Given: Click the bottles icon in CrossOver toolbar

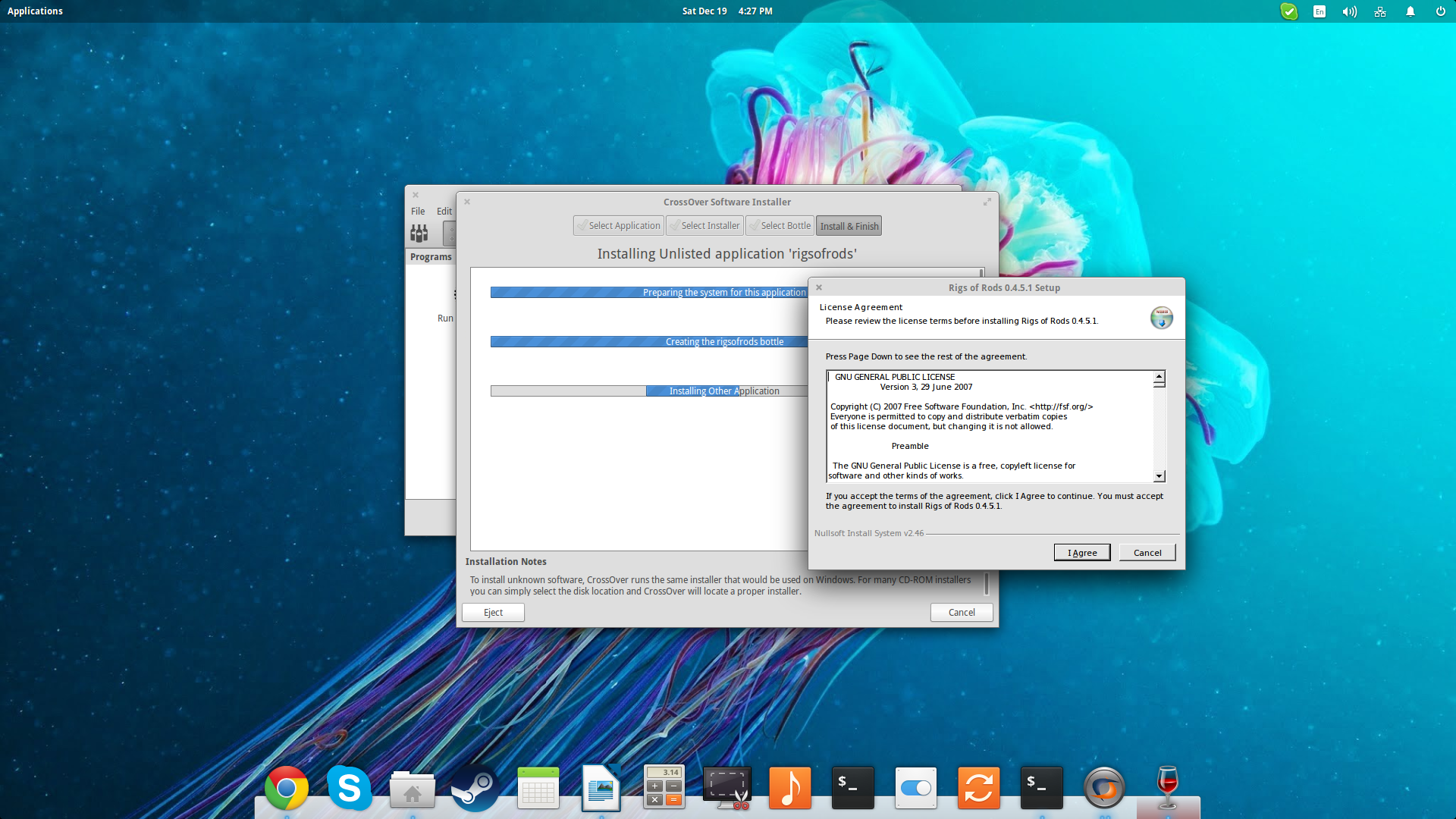Looking at the screenshot, I should [x=419, y=233].
